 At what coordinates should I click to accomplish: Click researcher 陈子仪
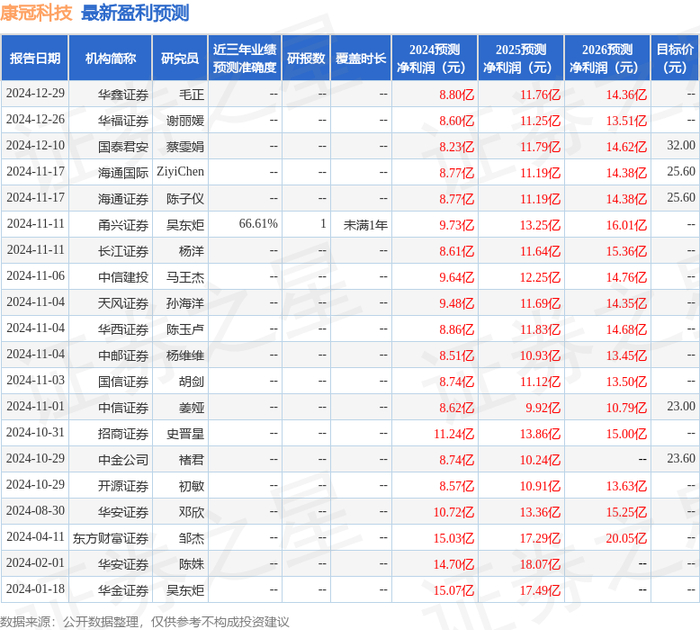pos(185,199)
